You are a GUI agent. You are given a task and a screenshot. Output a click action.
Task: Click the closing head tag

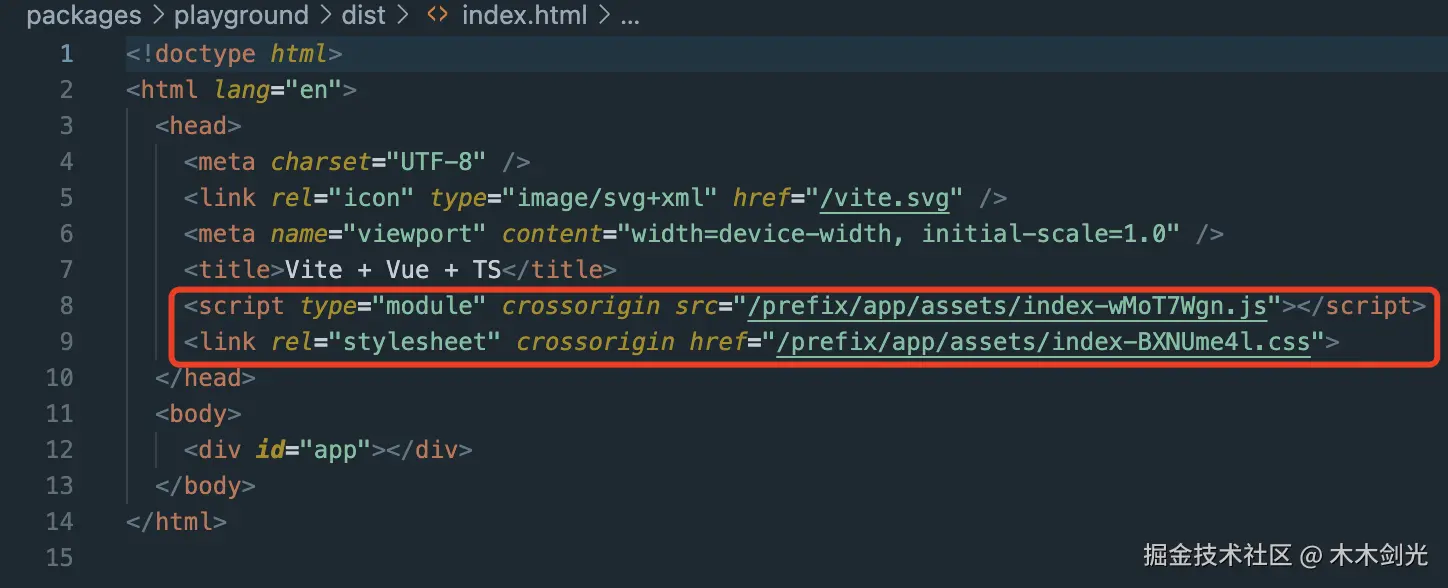click(205, 378)
